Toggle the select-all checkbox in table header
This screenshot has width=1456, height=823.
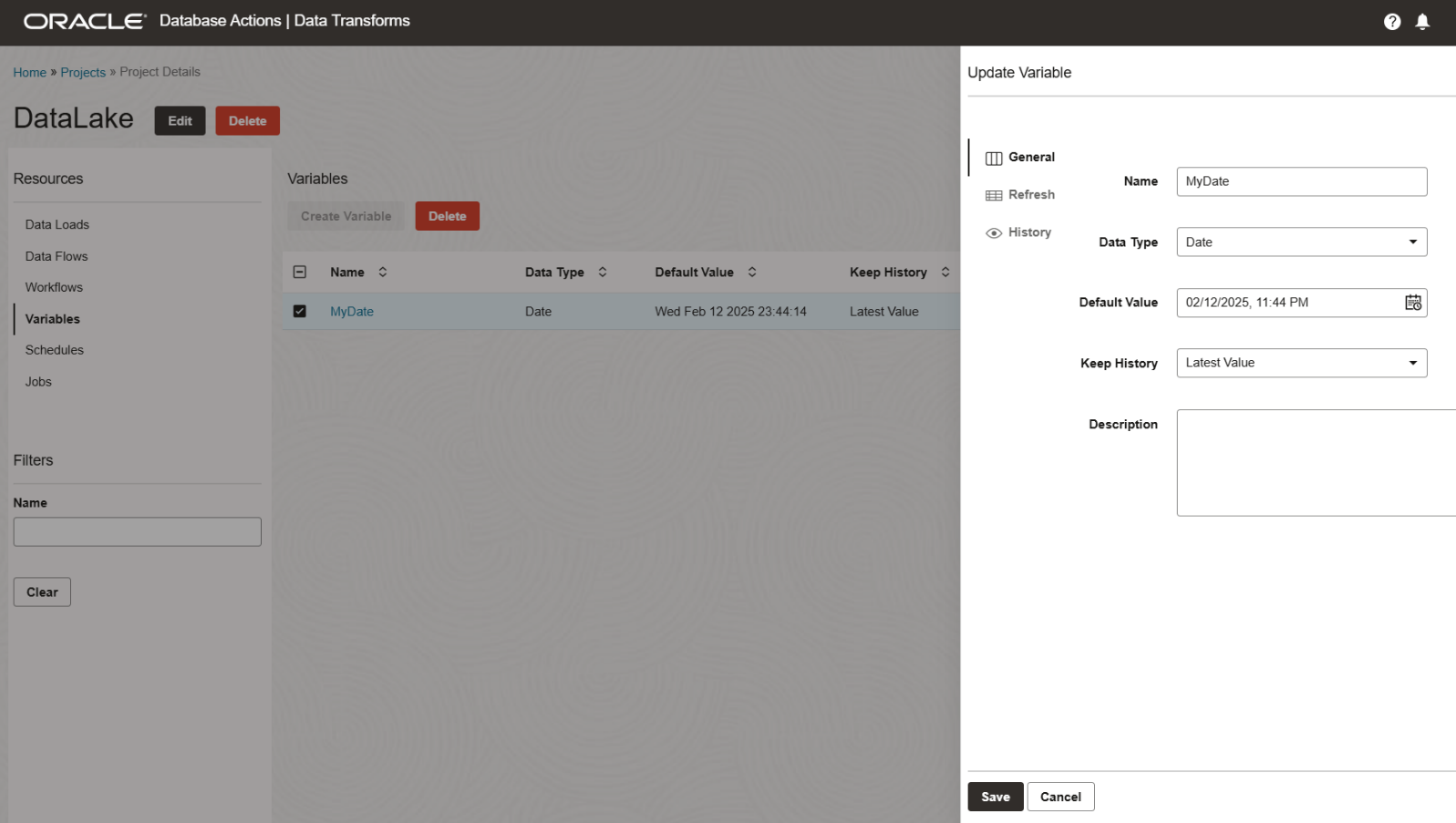(300, 272)
